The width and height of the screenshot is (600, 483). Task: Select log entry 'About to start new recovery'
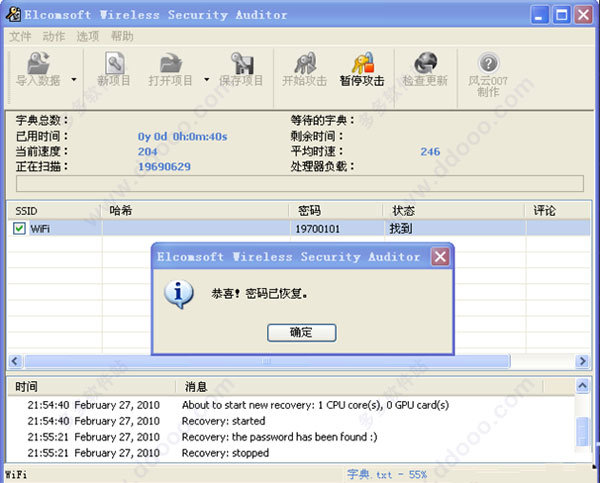pos(316,405)
